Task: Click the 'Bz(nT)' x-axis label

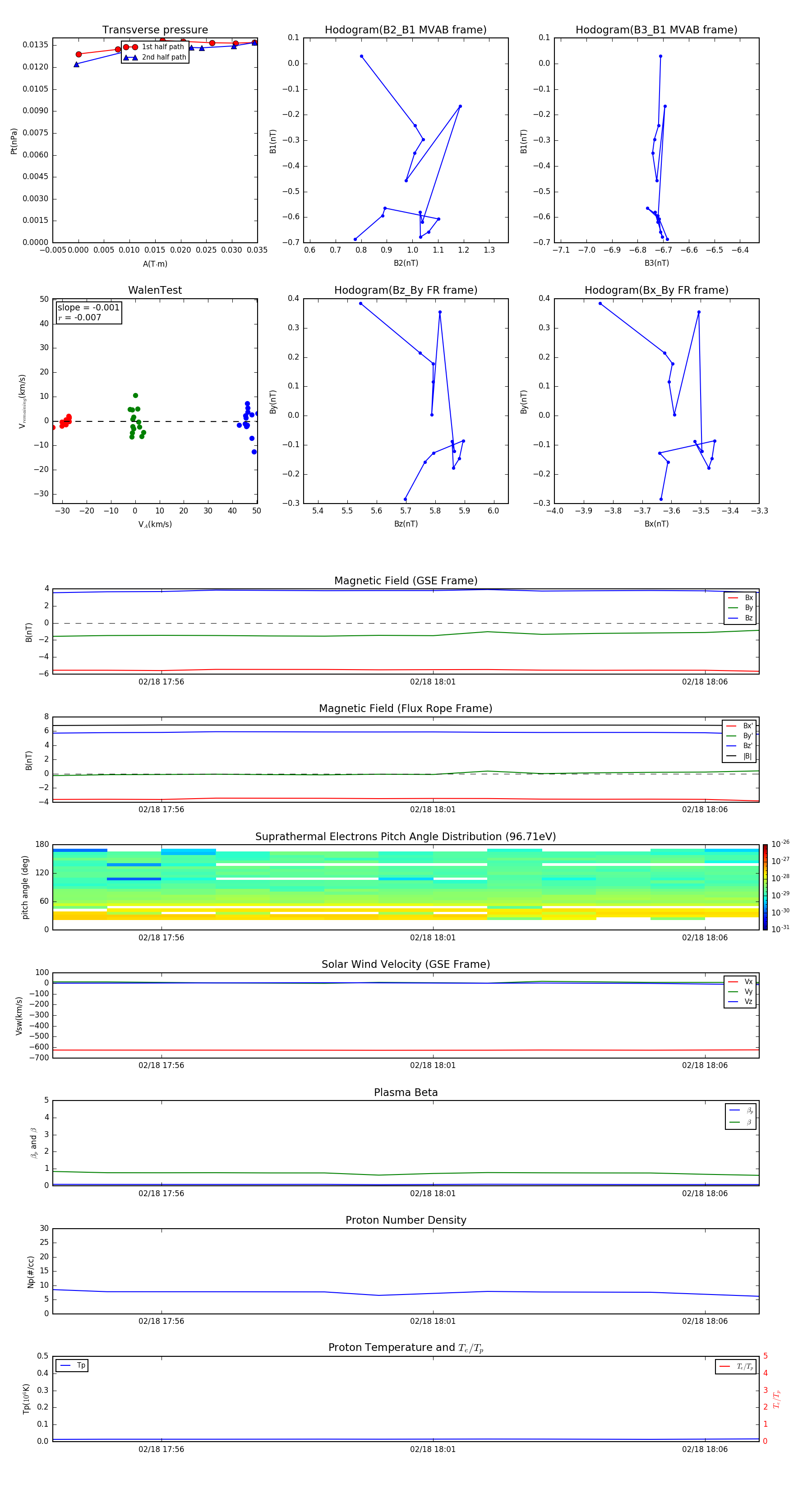Action: point(406,524)
